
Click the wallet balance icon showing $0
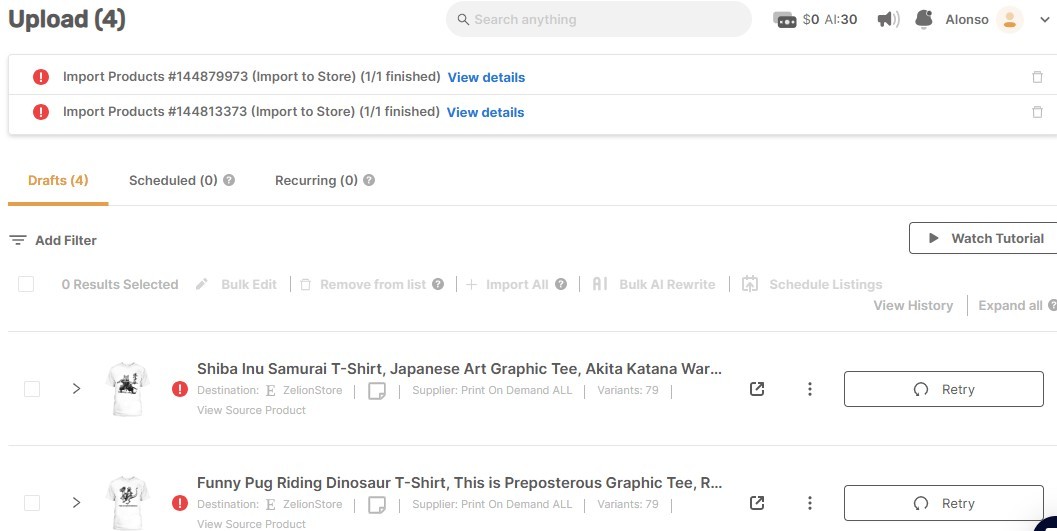(785, 20)
